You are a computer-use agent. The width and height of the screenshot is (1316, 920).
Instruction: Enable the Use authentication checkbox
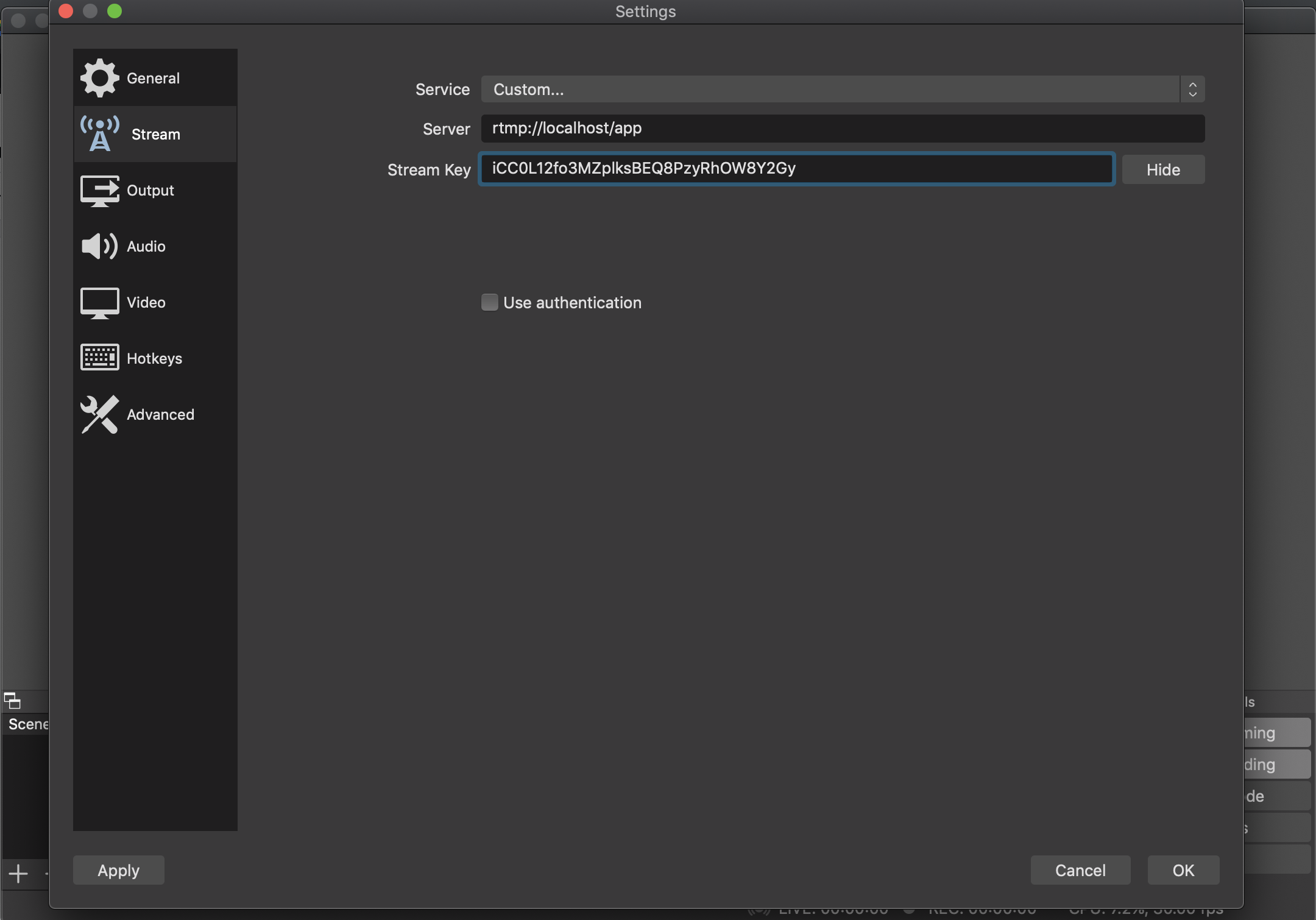click(489, 302)
